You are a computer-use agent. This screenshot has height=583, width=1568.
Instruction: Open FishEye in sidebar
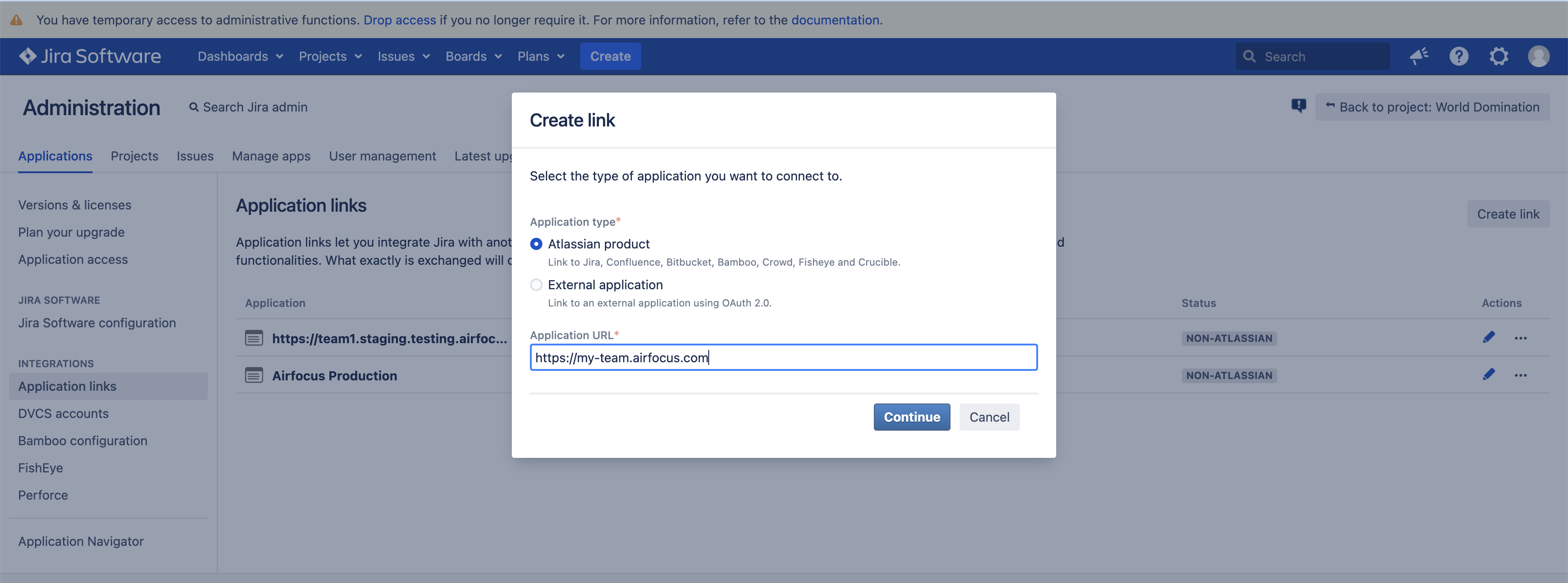(41, 468)
